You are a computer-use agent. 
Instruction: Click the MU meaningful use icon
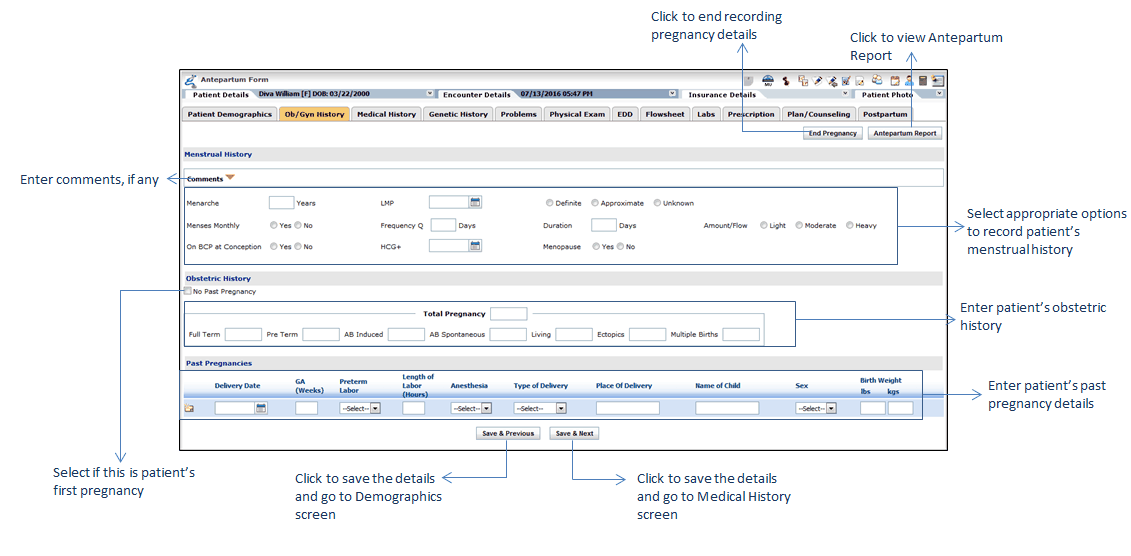(x=768, y=80)
